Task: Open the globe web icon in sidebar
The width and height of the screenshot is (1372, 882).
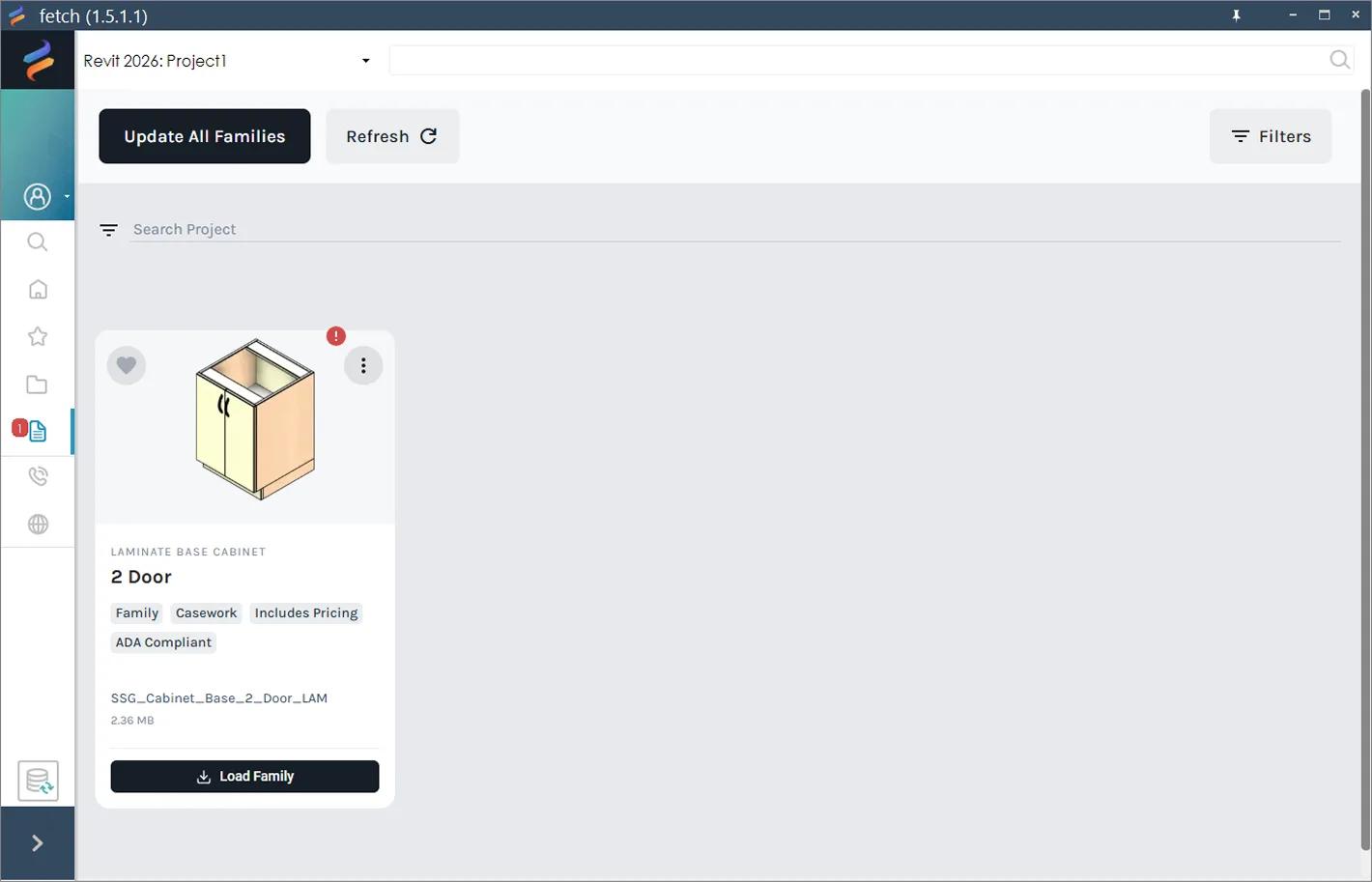Action: coord(38,525)
